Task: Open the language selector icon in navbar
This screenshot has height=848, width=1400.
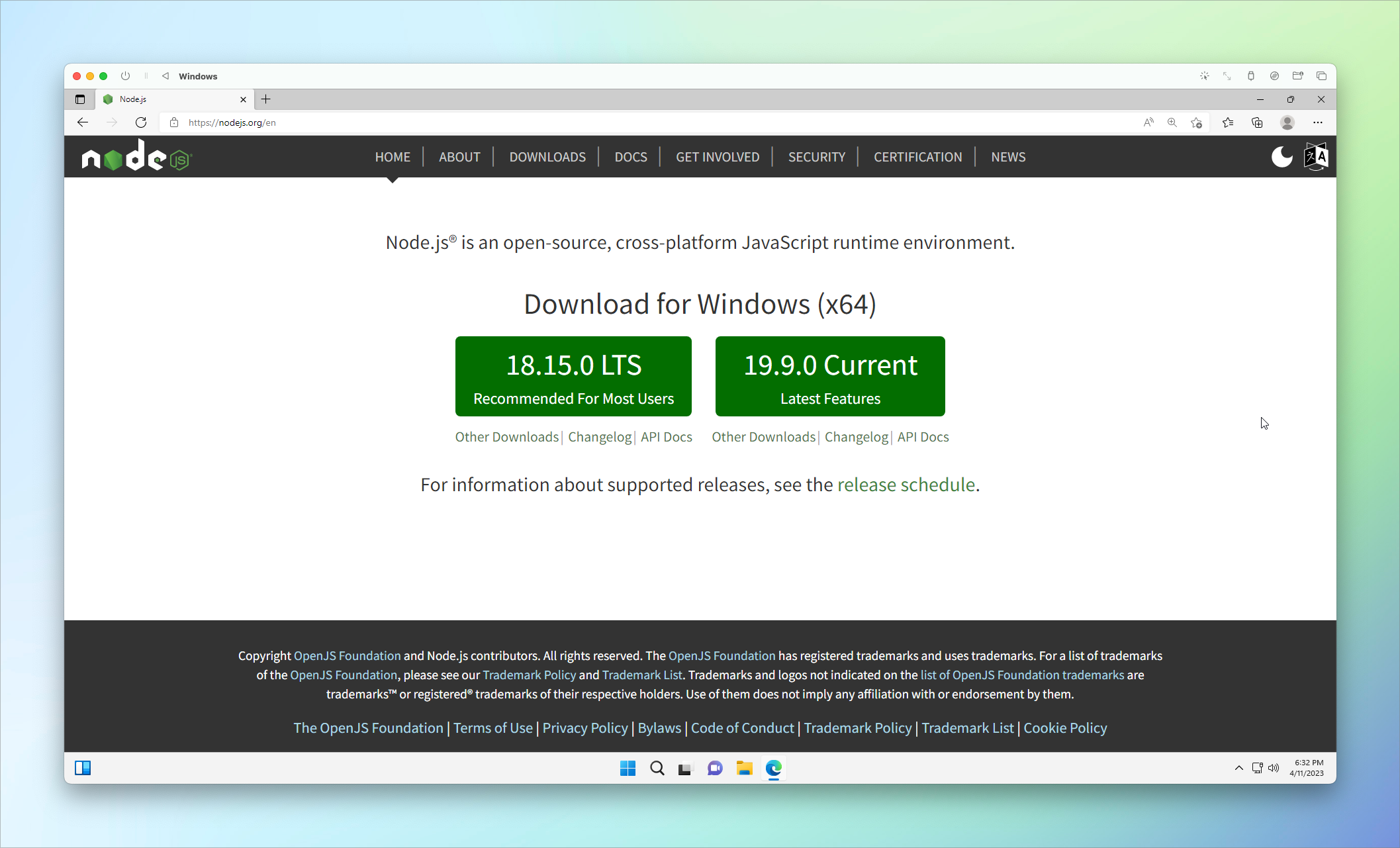Action: point(1315,156)
